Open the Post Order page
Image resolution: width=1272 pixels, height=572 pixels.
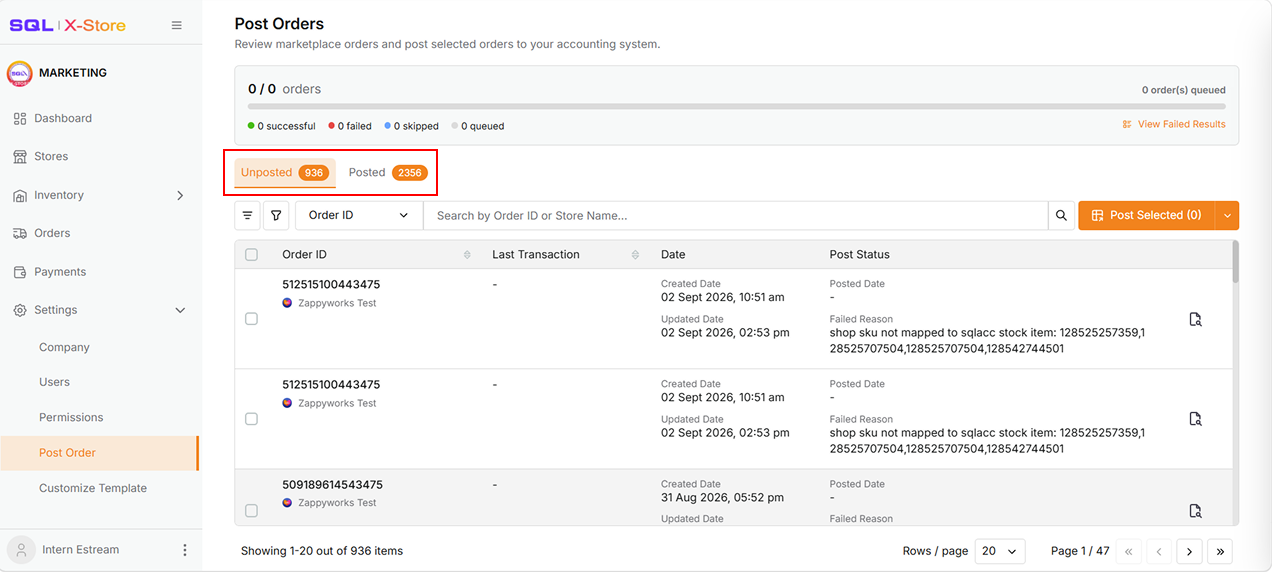point(100,453)
